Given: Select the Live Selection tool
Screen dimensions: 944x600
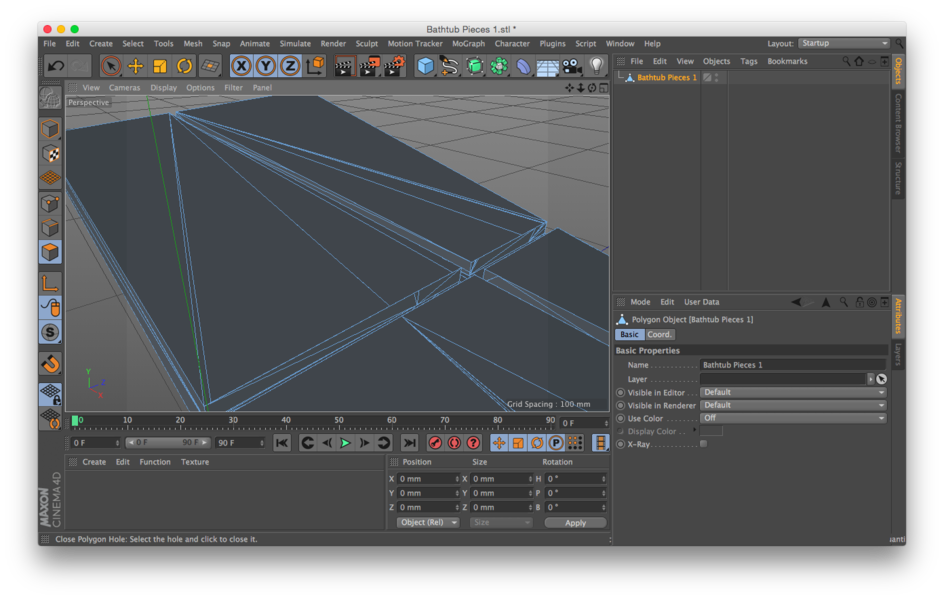Looking at the screenshot, I should pos(110,66).
